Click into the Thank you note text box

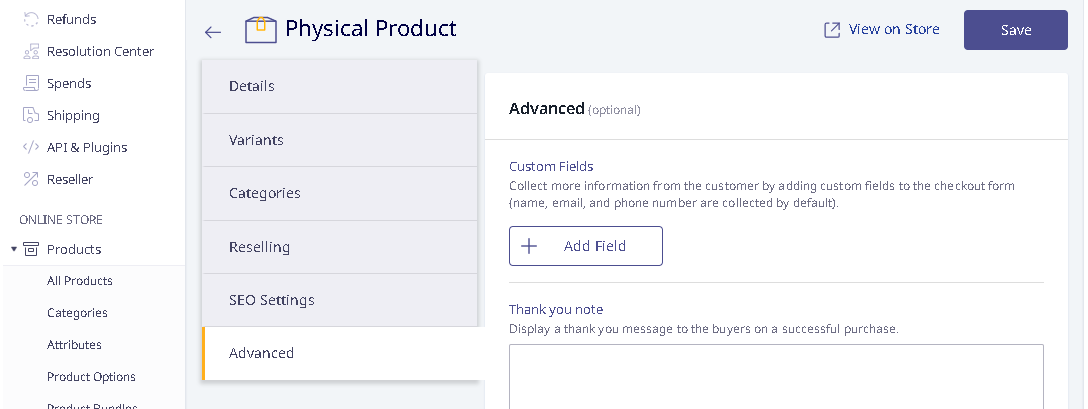click(x=776, y=376)
